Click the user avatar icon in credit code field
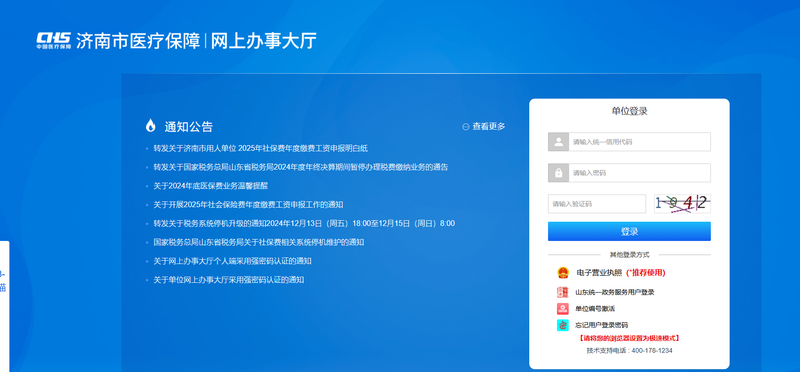Image resolution: width=800 pixels, height=372 pixels. [x=559, y=142]
